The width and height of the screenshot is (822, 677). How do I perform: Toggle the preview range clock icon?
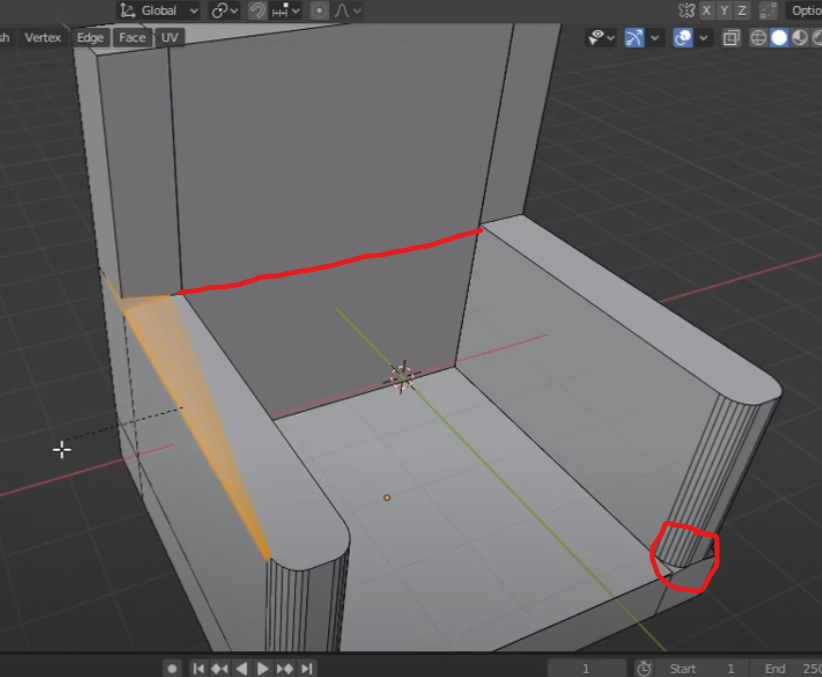[644, 669]
